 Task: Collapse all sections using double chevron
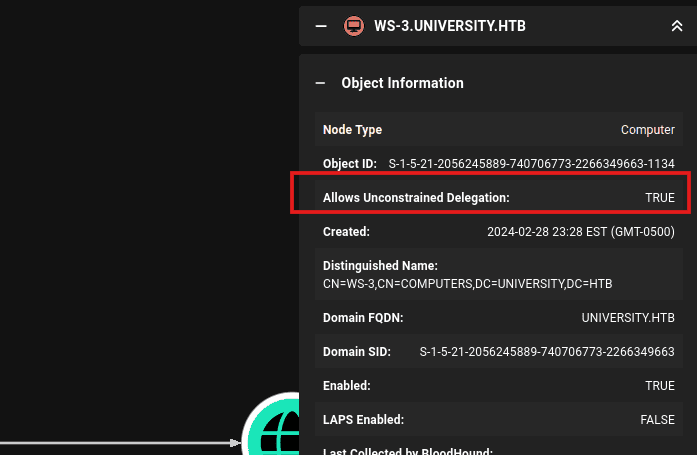coord(676,26)
